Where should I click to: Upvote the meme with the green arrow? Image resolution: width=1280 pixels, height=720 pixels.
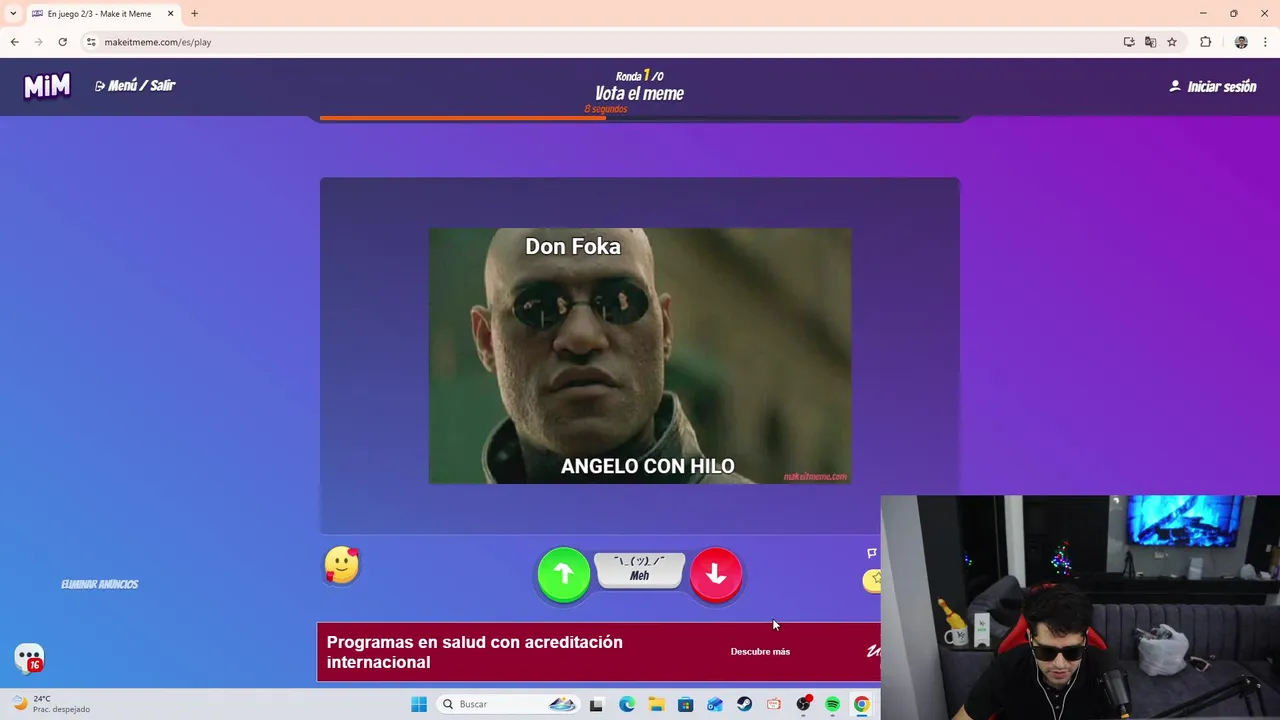564,574
